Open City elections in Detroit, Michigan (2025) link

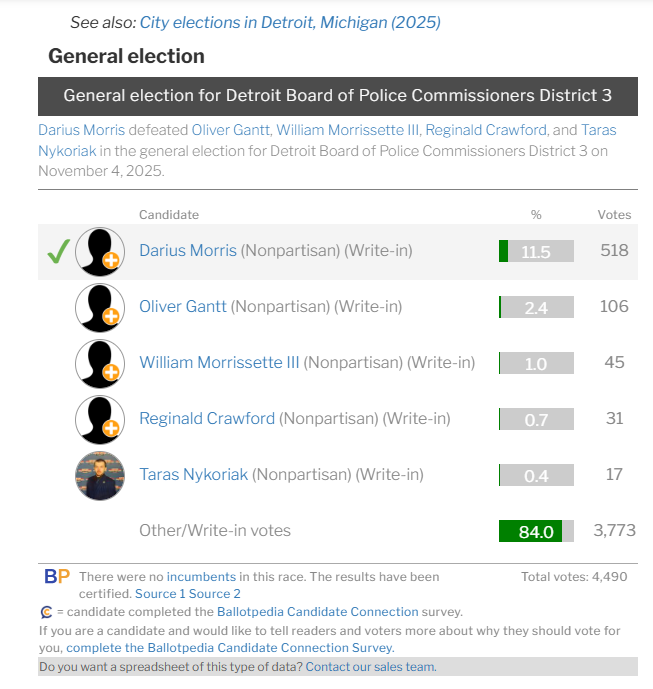point(290,22)
